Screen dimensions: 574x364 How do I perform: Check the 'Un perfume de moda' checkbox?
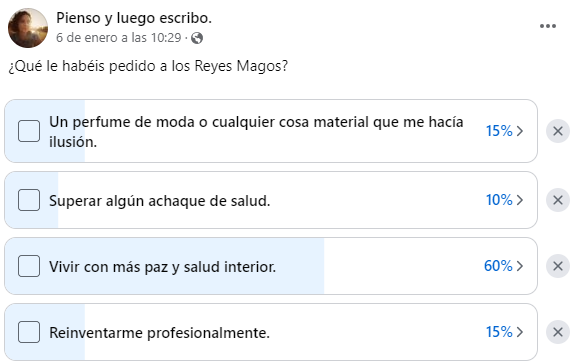click(29, 131)
